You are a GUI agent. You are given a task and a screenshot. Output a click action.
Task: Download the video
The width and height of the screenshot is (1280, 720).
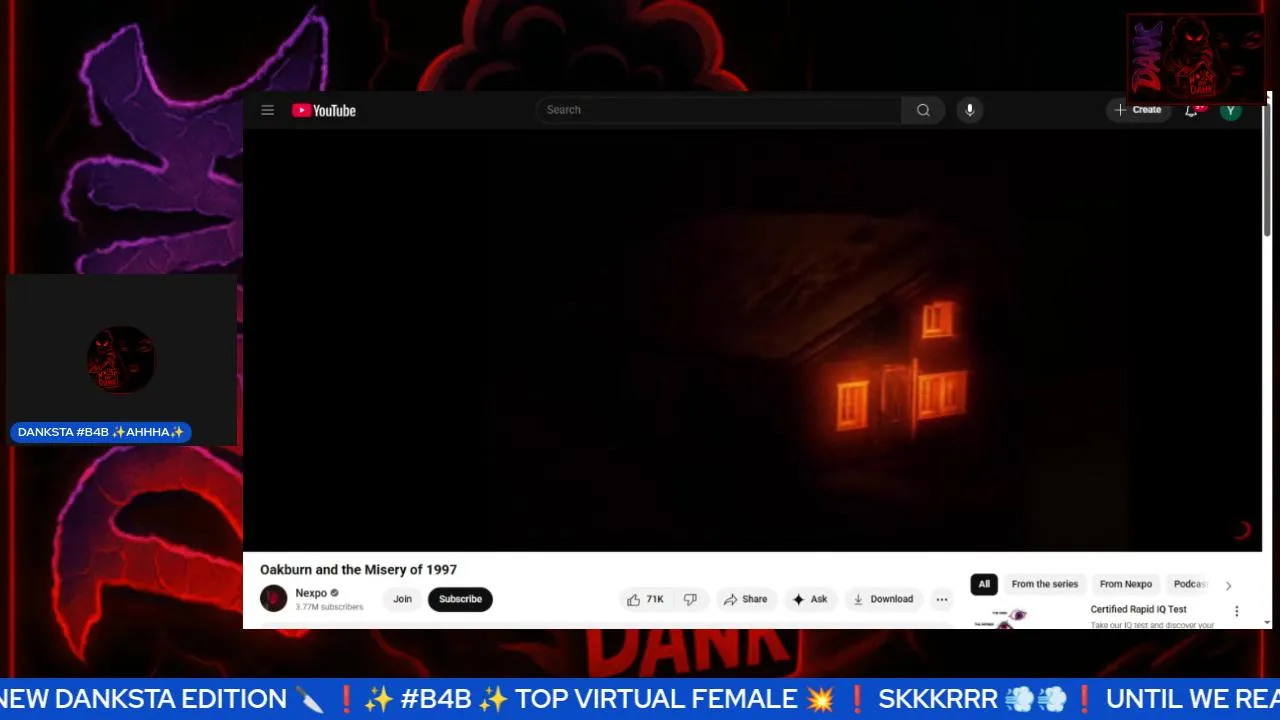point(882,599)
